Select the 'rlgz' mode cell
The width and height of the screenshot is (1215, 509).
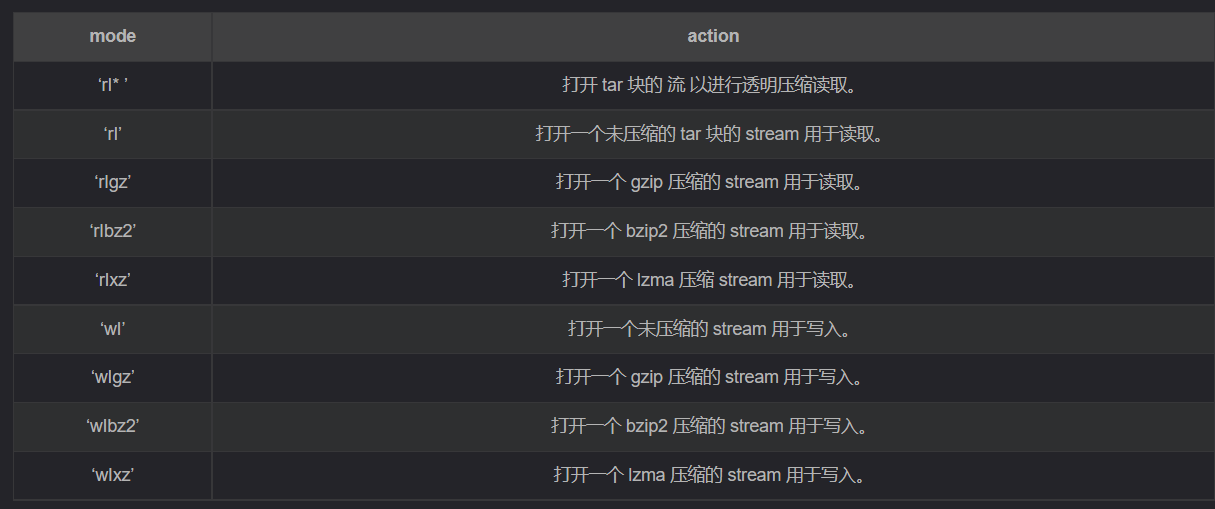113,182
